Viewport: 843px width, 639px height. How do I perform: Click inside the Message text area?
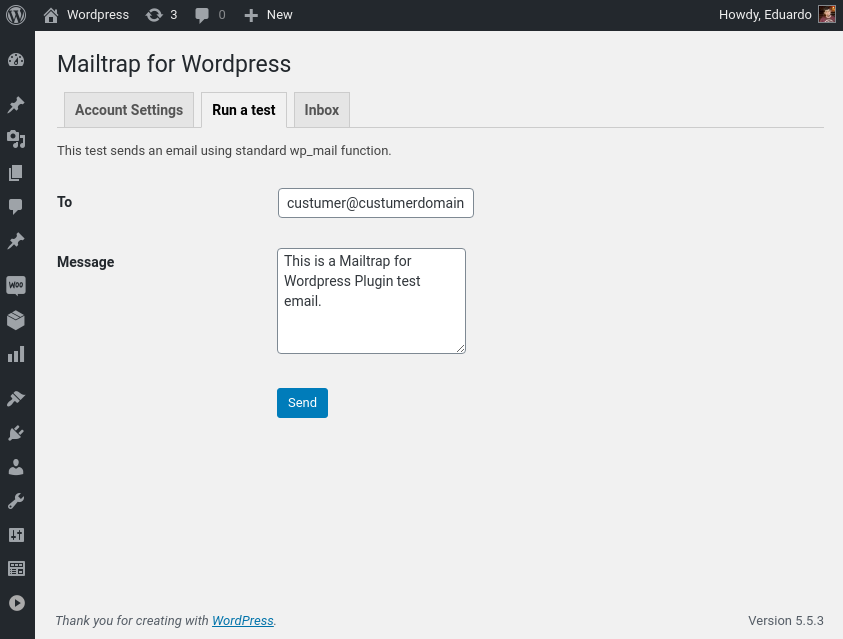pos(371,301)
